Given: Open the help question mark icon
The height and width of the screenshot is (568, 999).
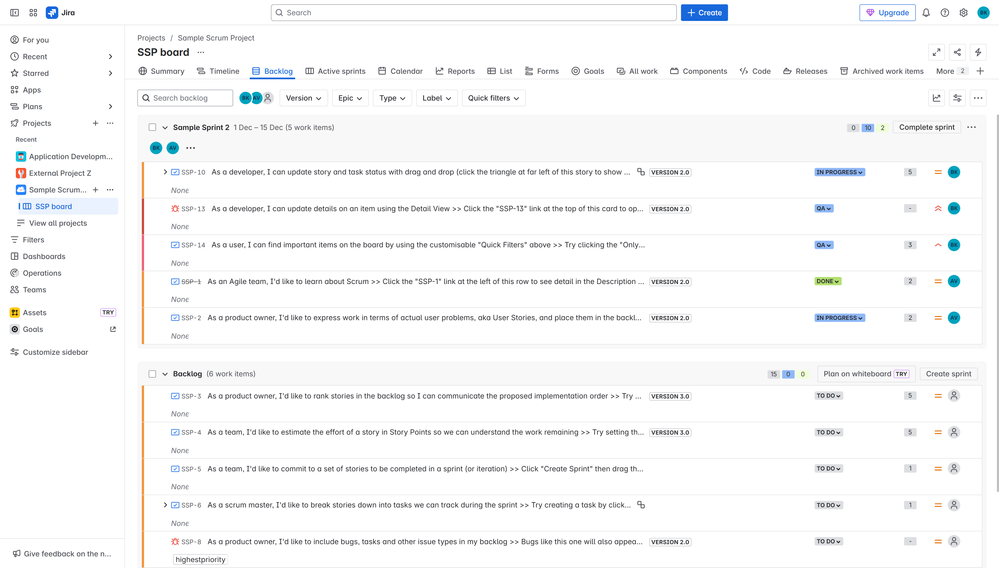Looking at the screenshot, I should [x=945, y=13].
